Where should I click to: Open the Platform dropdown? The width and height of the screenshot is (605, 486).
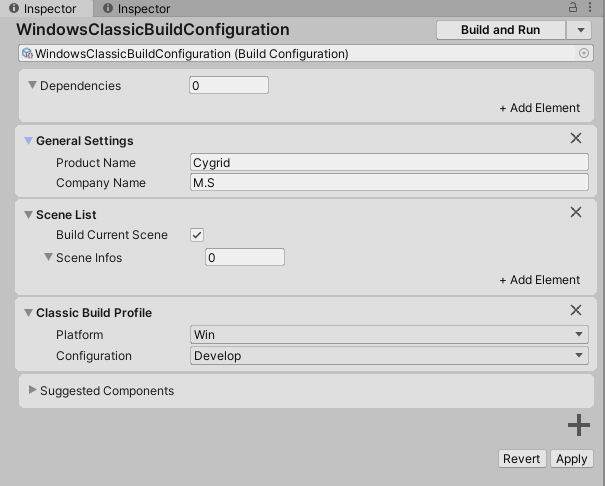click(x=389, y=335)
